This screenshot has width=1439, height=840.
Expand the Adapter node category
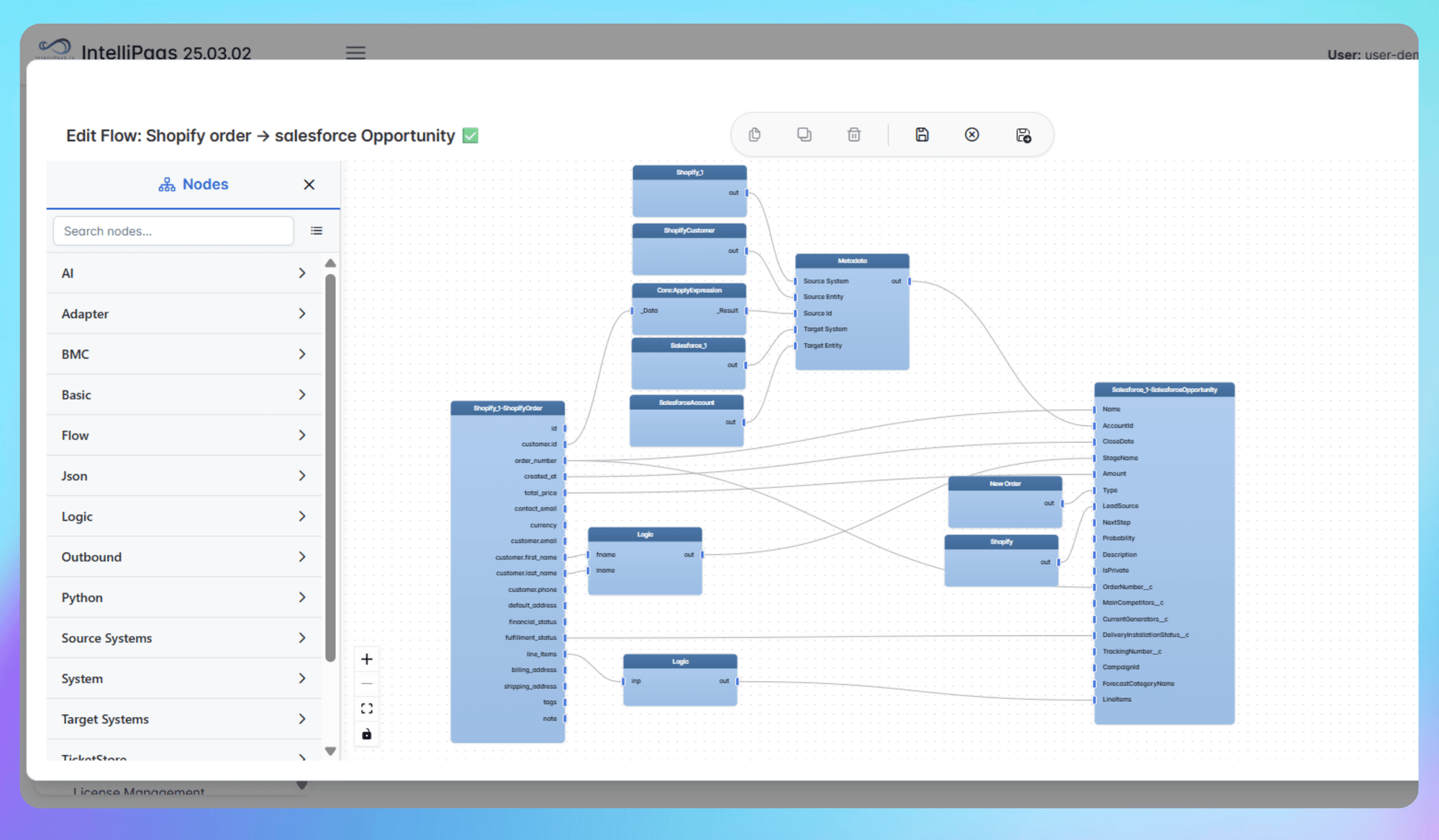[x=183, y=314]
